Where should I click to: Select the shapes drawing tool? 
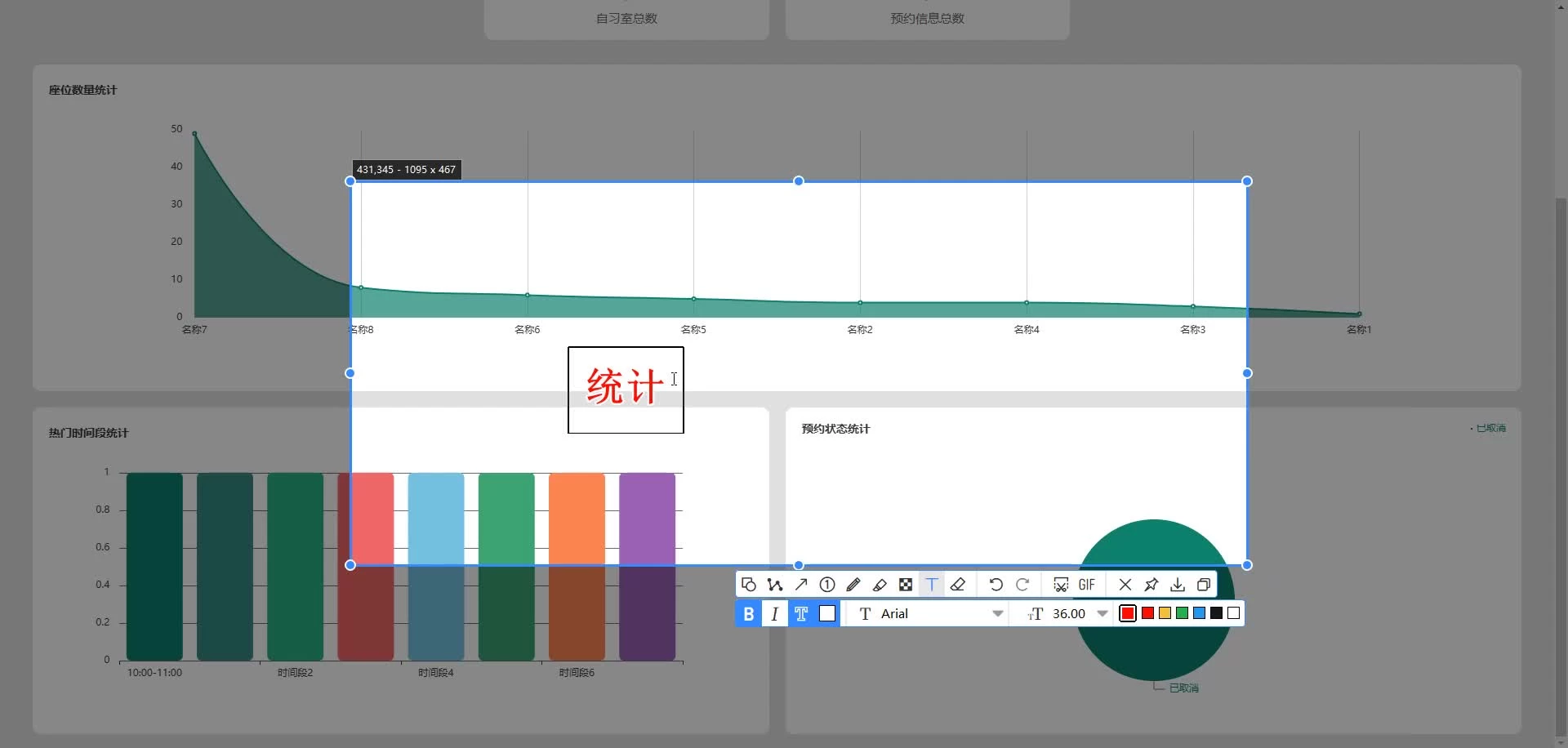pyautogui.click(x=749, y=585)
